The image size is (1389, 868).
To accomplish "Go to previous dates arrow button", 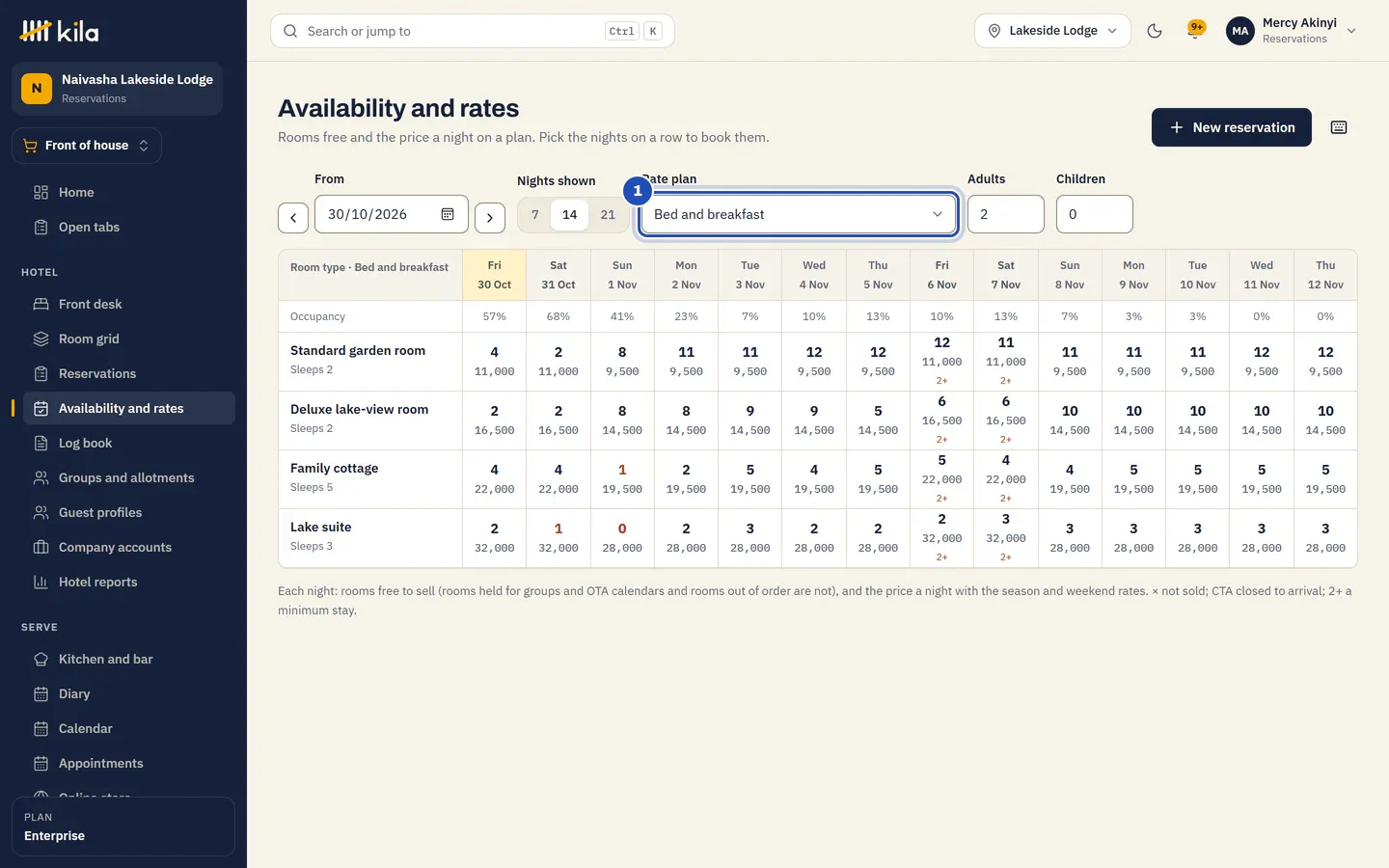I will pos(293,218).
